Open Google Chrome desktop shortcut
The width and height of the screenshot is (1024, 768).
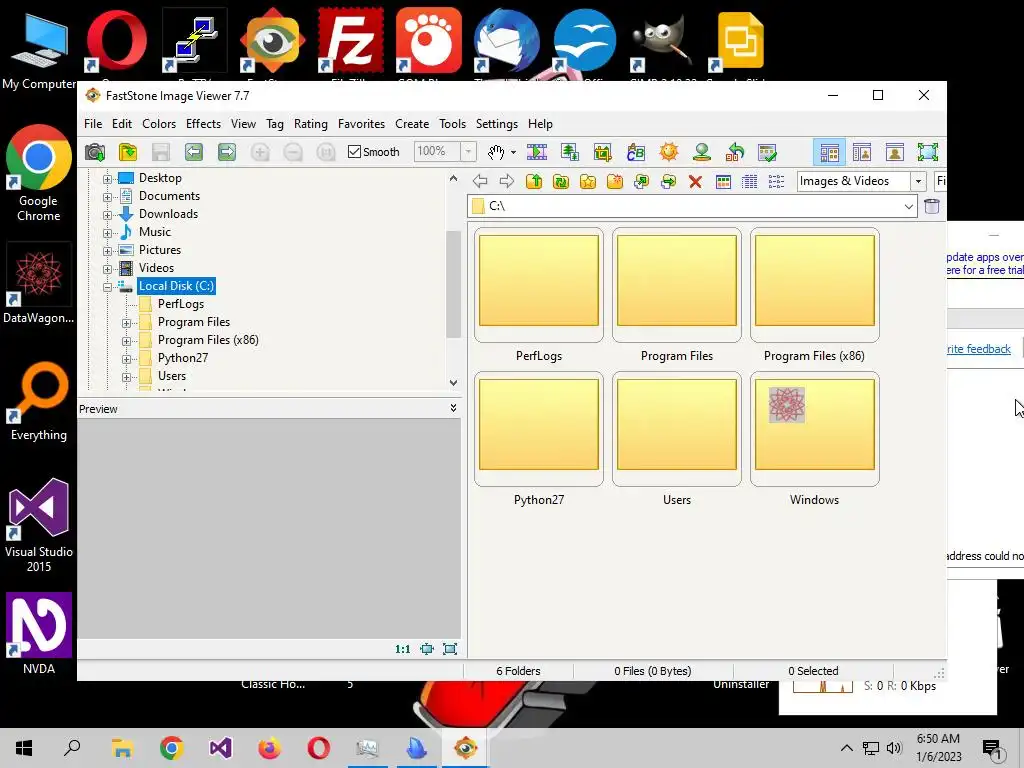coord(39,174)
